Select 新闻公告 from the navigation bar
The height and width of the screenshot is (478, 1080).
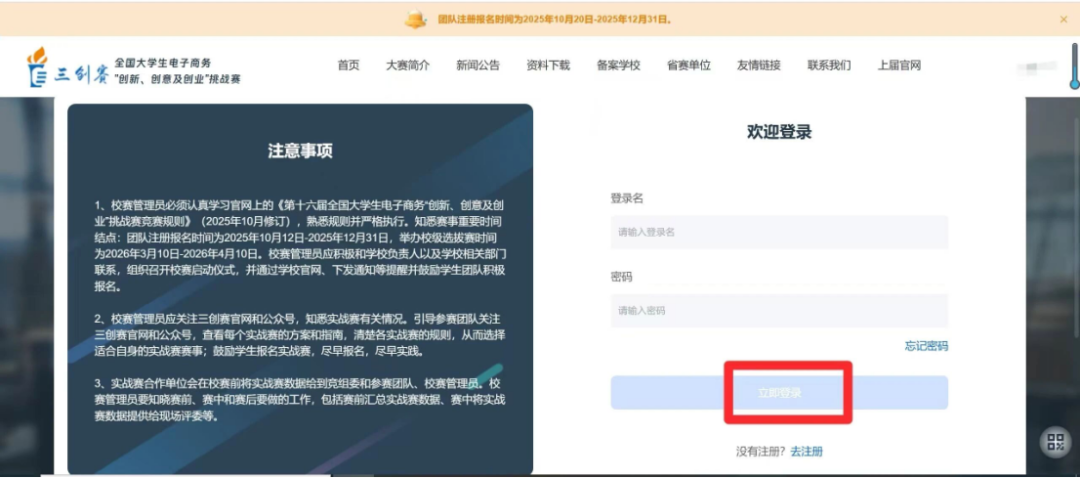click(x=478, y=66)
